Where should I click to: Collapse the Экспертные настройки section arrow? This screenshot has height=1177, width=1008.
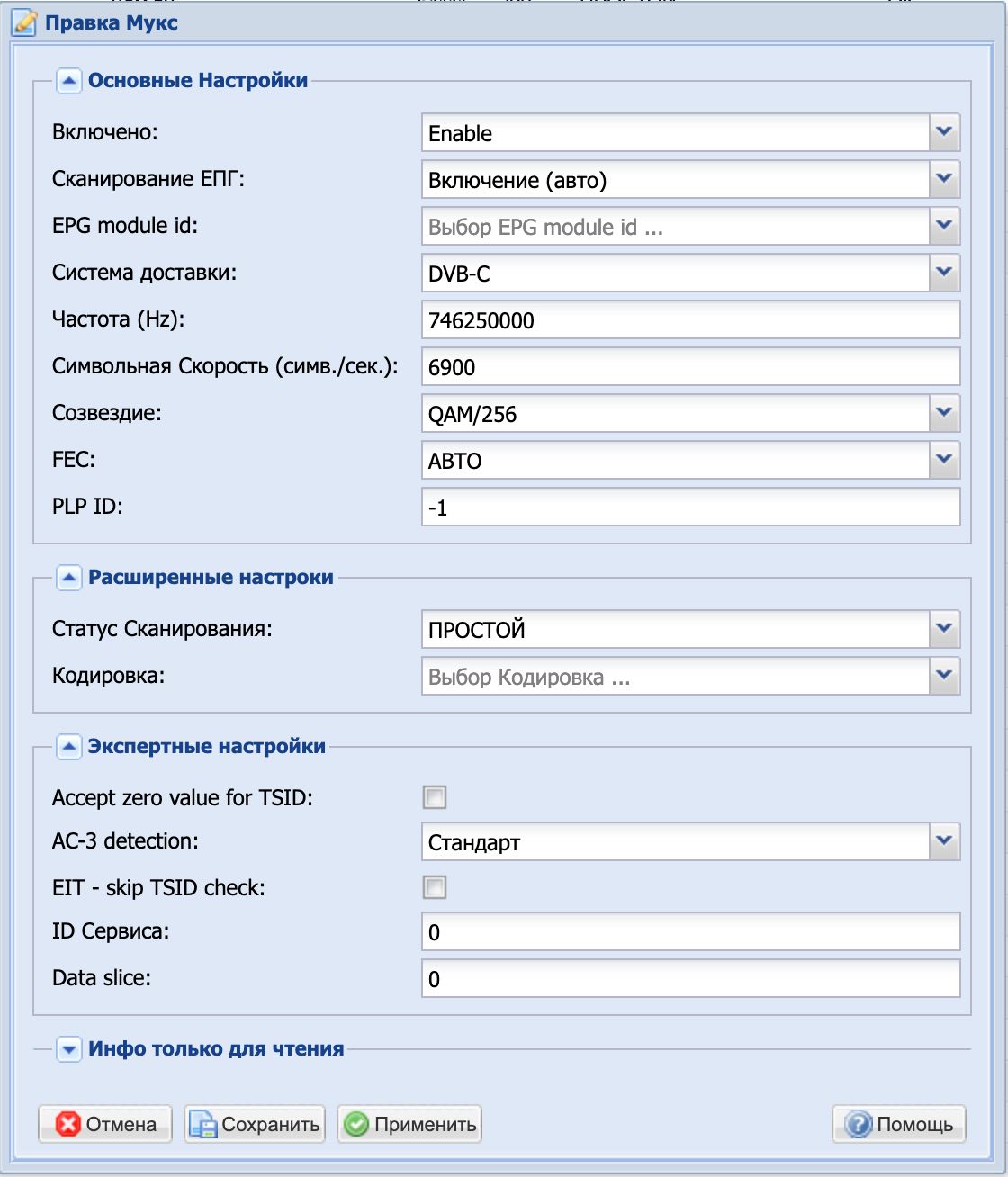coord(69,747)
